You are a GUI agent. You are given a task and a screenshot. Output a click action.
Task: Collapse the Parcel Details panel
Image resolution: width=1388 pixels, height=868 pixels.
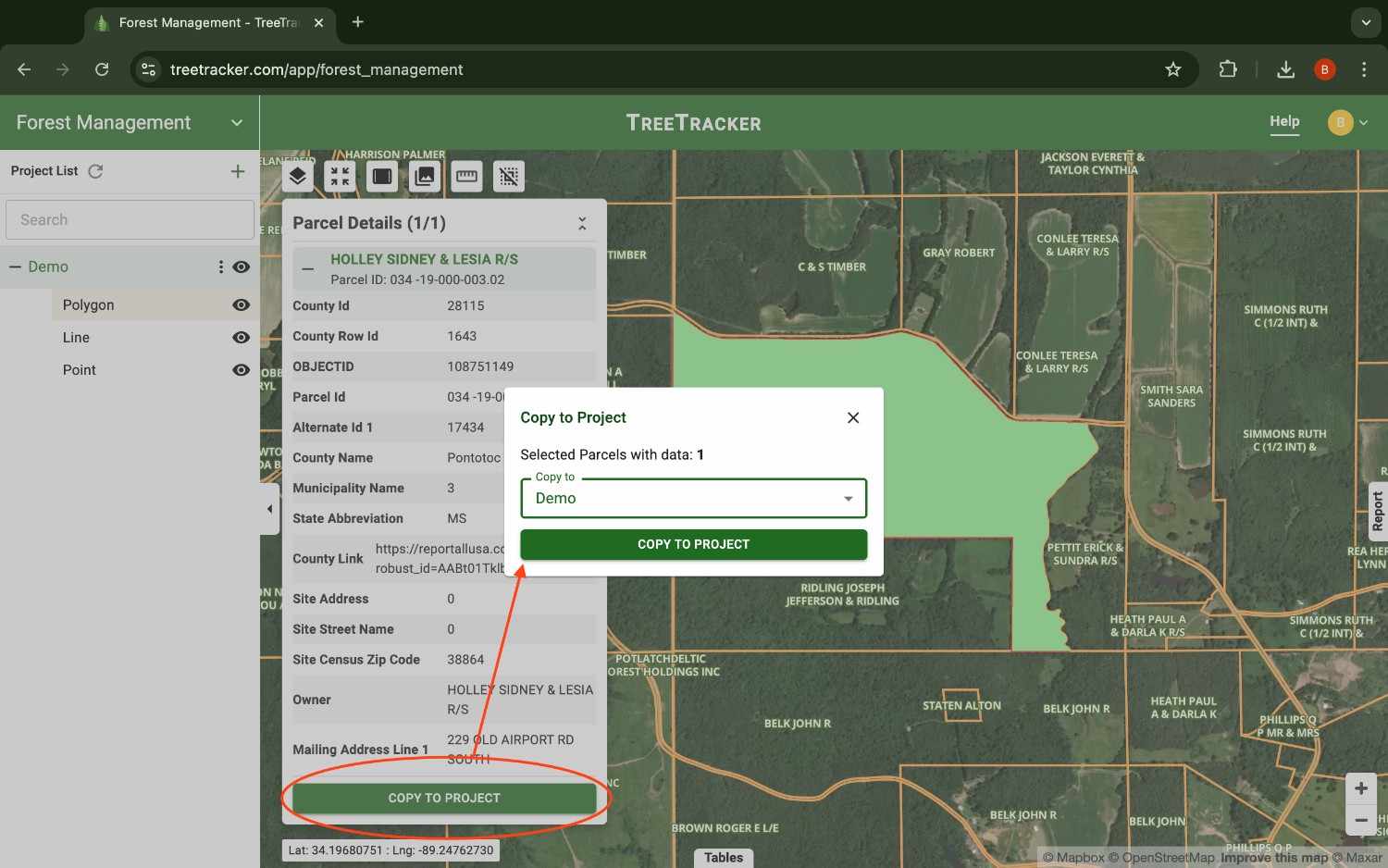click(x=582, y=222)
